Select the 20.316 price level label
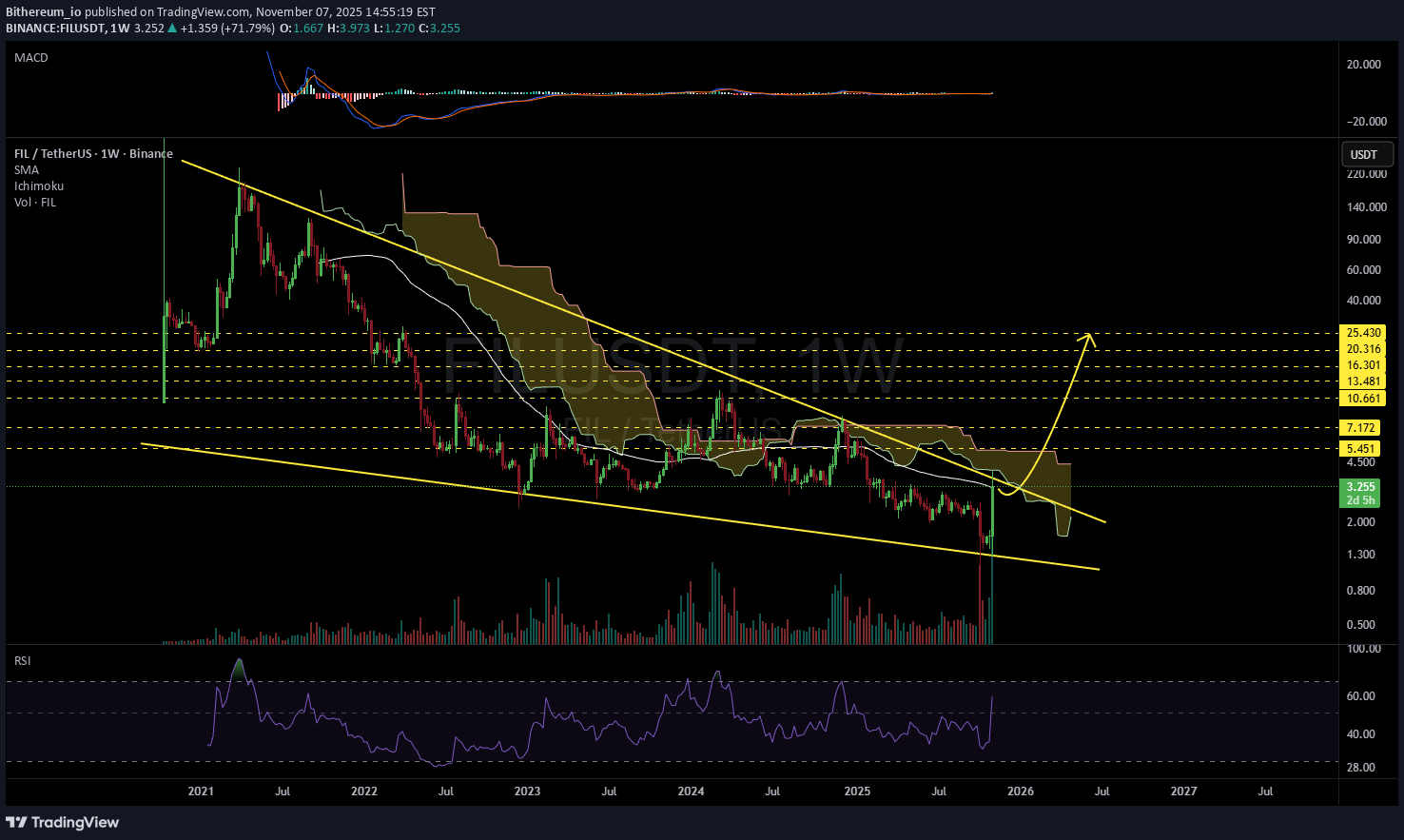1404x840 pixels. [1363, 349]
